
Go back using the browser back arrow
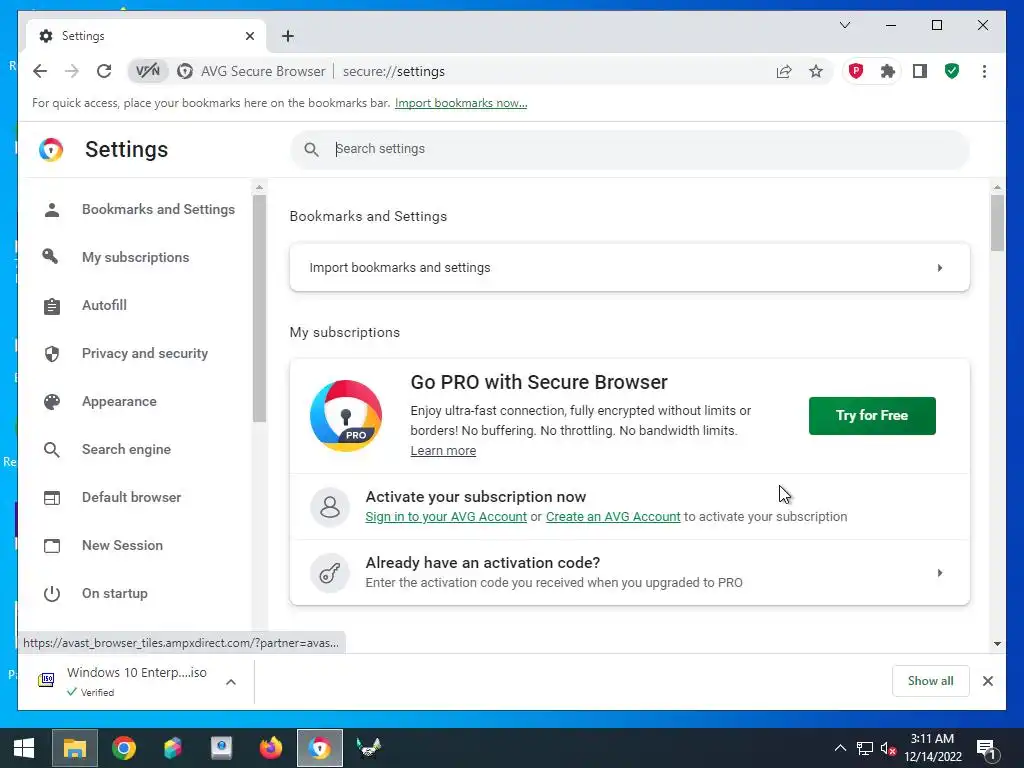click(x=40, y=71)
